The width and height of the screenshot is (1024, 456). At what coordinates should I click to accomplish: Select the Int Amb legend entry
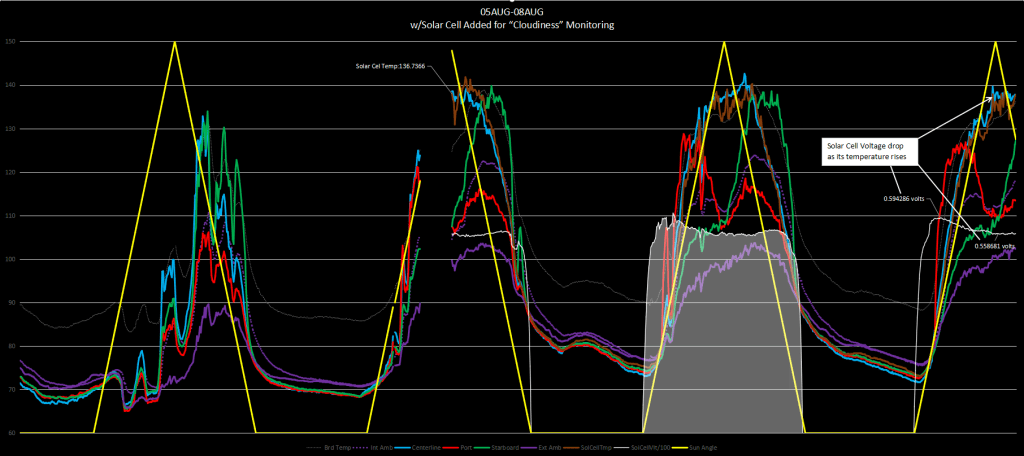[382, 447]
